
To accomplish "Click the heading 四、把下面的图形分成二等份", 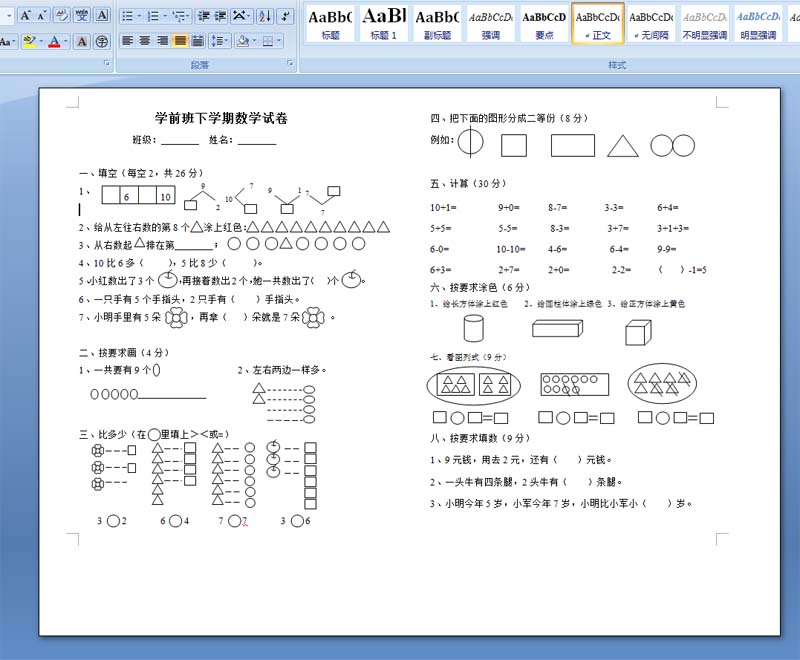I will point(509,118).
